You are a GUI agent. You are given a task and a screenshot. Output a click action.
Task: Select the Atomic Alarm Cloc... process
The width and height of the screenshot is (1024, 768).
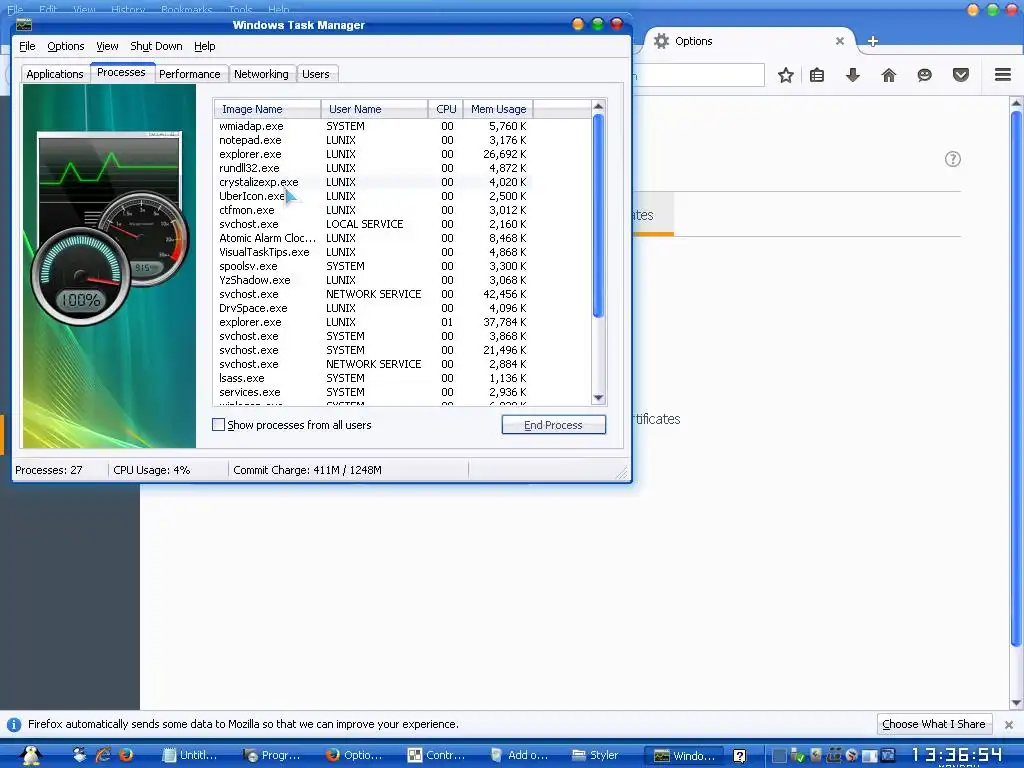click(x=372, y=238)
